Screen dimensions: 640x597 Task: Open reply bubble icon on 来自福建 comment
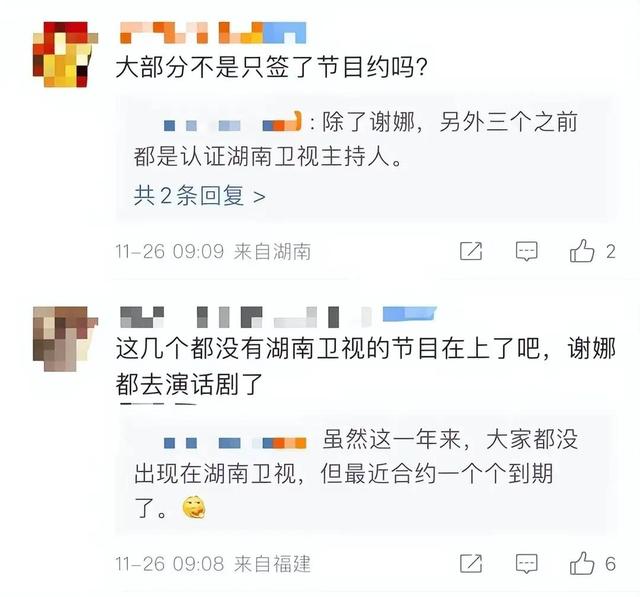(527, 564)
